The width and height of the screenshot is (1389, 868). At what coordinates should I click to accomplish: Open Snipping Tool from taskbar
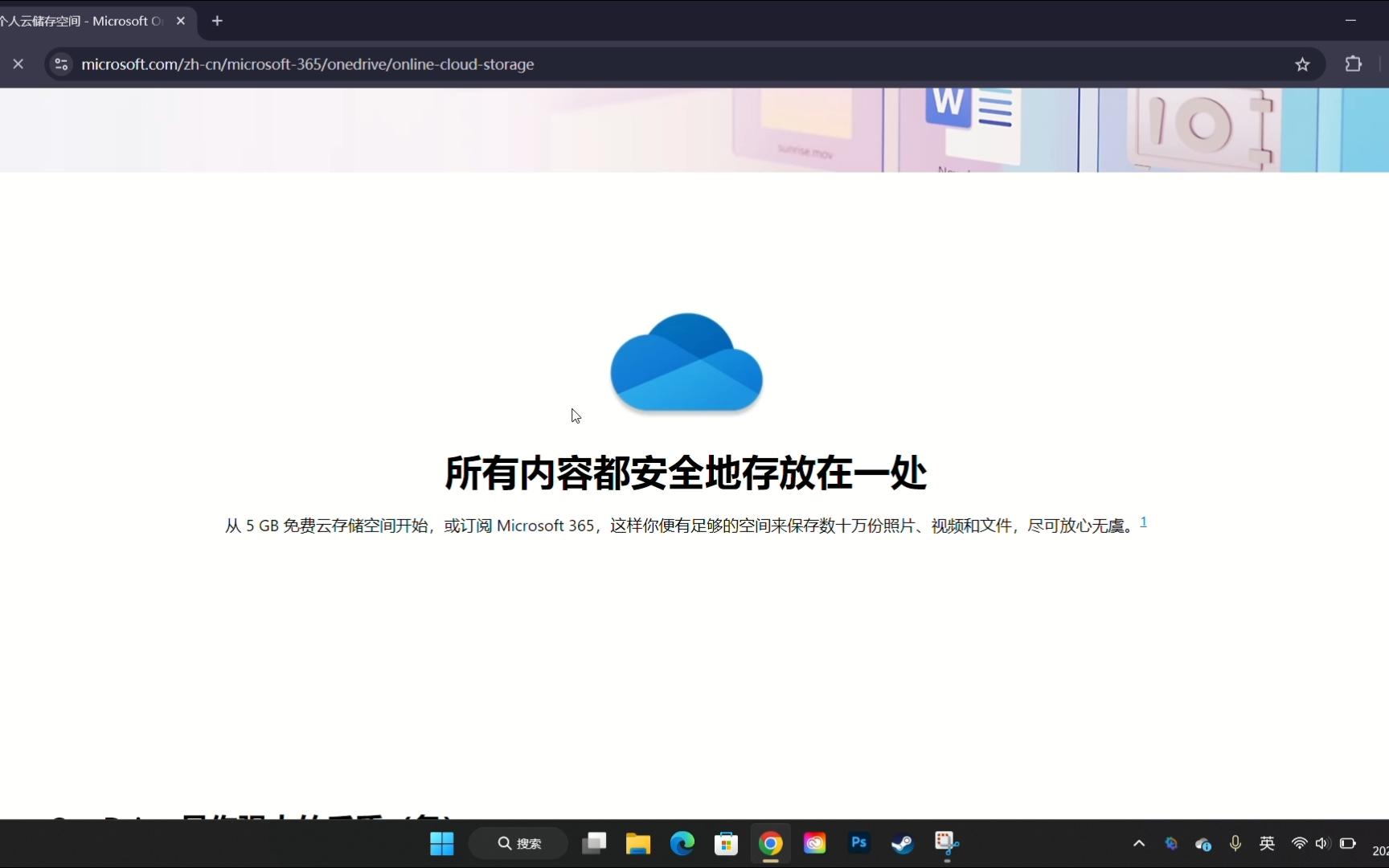click(947, 843)
